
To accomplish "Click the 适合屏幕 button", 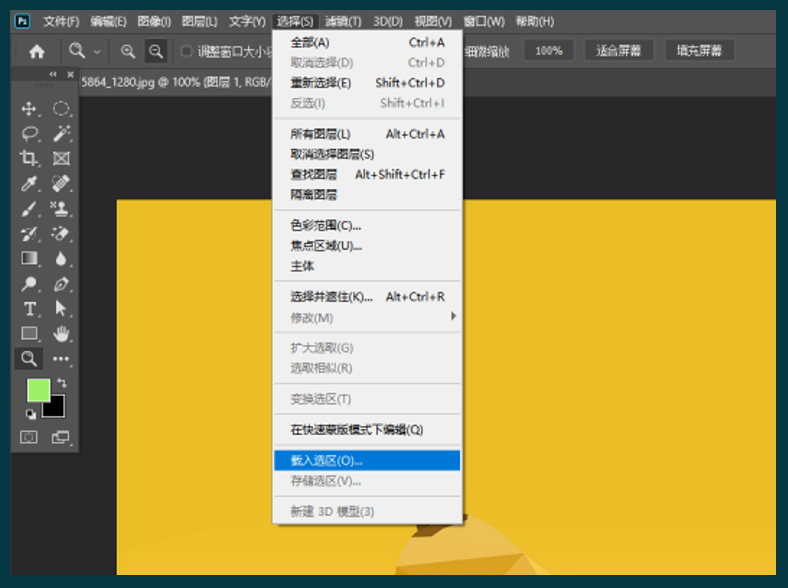I will [x=618, y=50].
